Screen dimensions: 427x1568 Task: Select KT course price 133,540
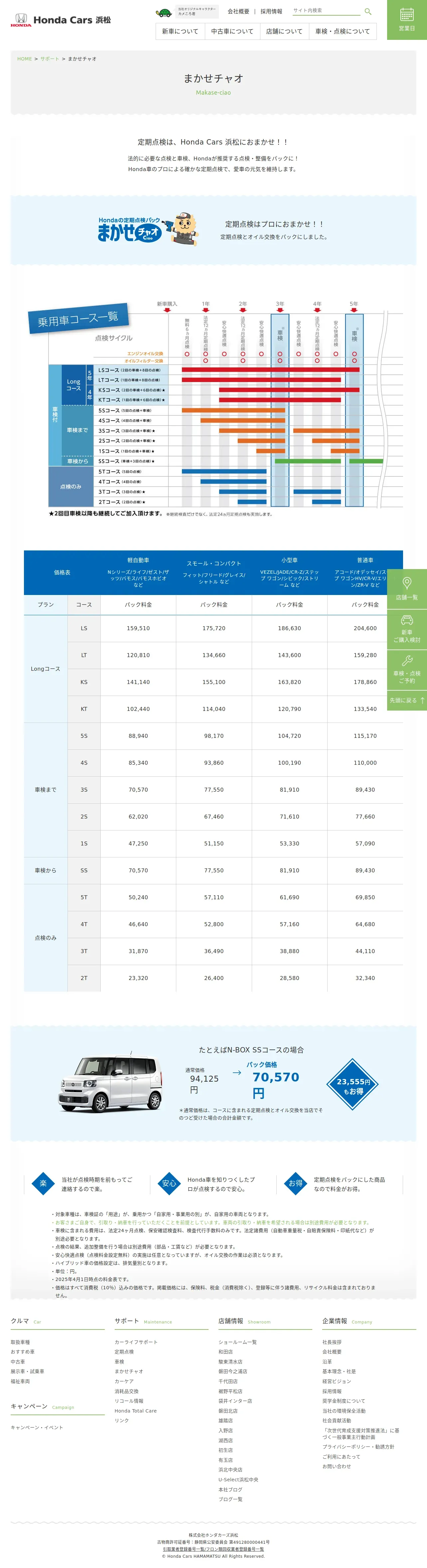(x=365, y=709)
